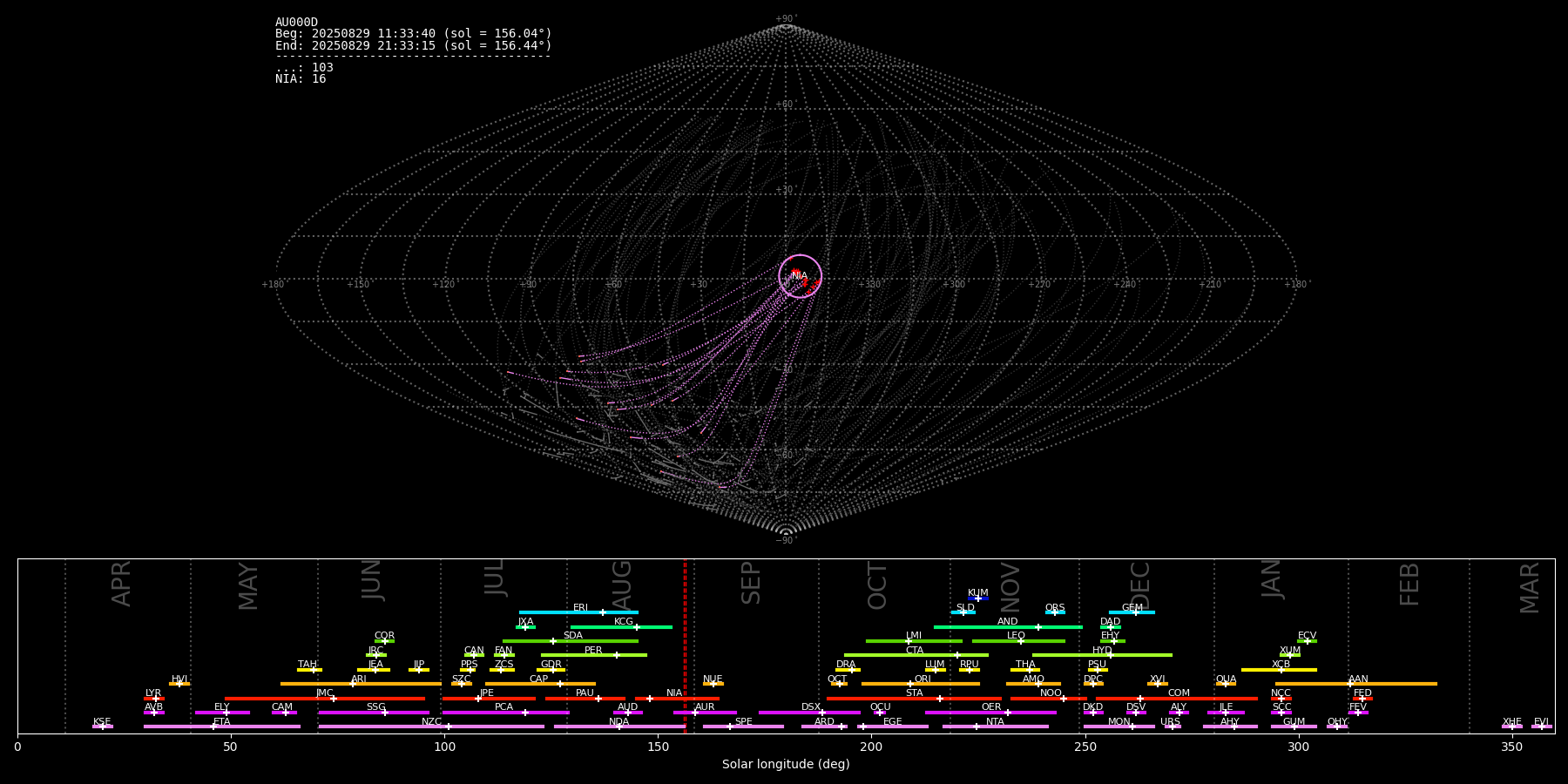Click the QUA shower peak cross marker
The image size is (1568, 784).
pyautogui.click(x=1225, y=684)
